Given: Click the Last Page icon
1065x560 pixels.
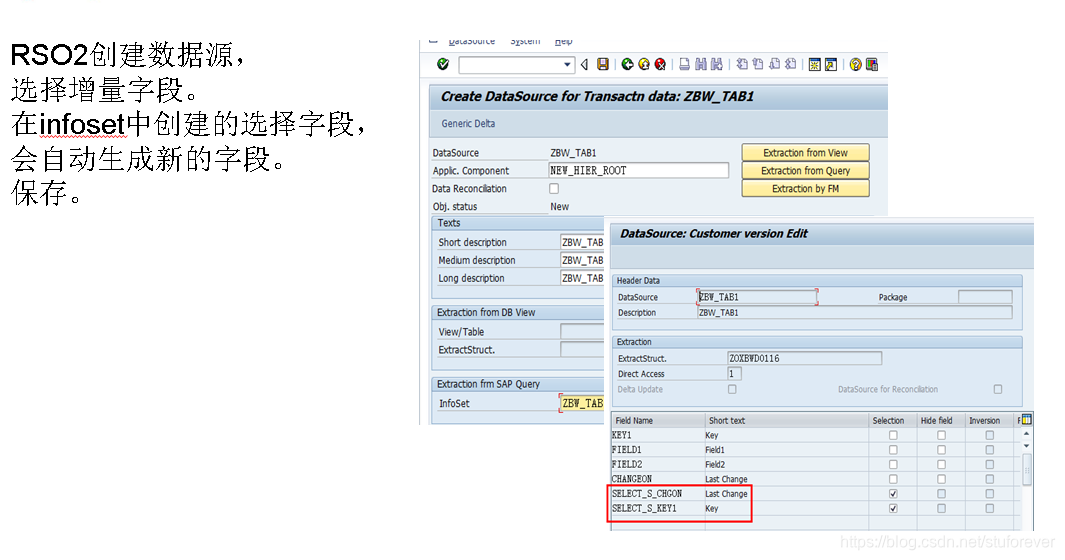Looking at the screenshot, I should tap(791, 64).
